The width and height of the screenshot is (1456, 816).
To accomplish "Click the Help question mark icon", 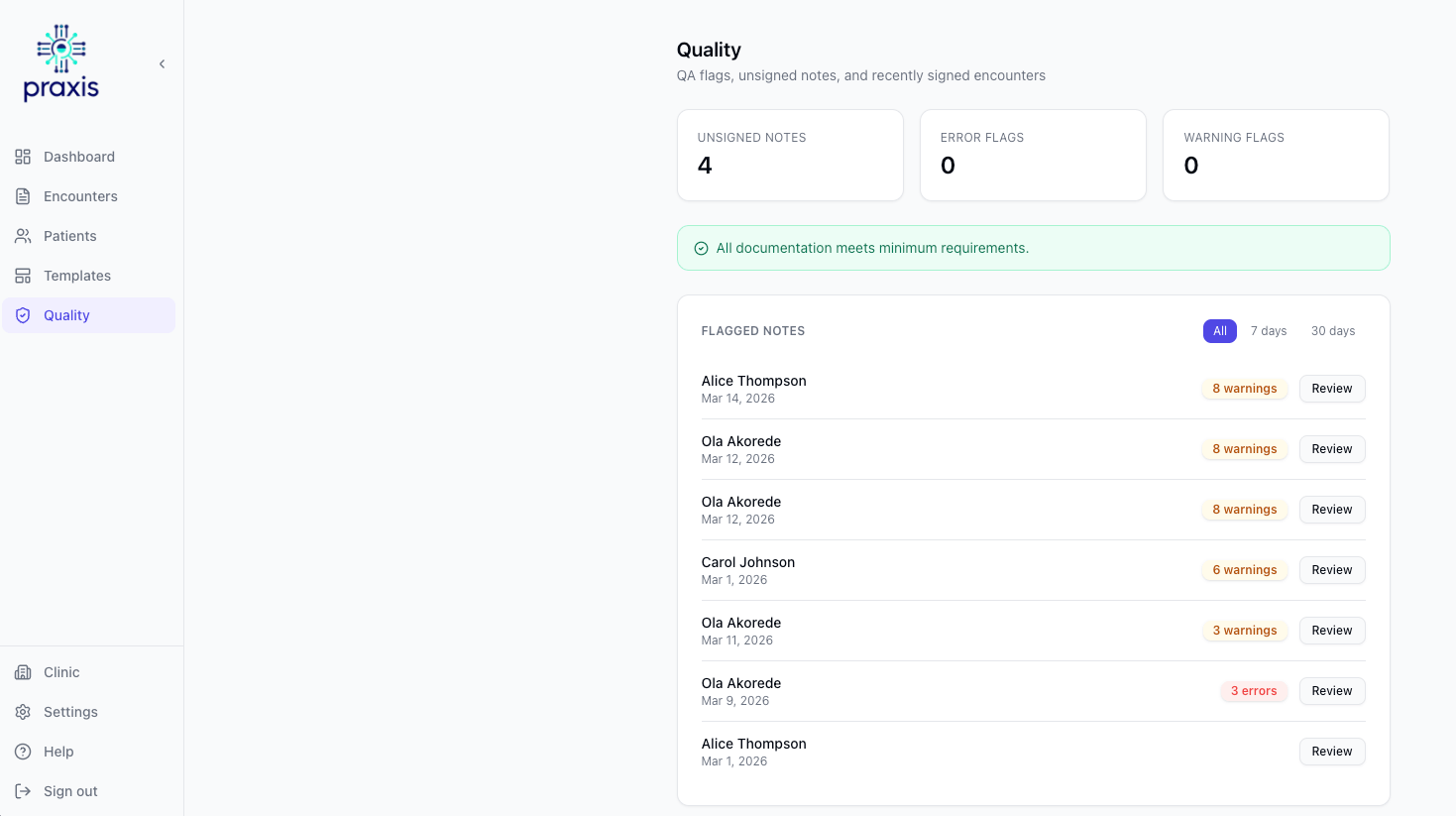I will tap(22, 752).
